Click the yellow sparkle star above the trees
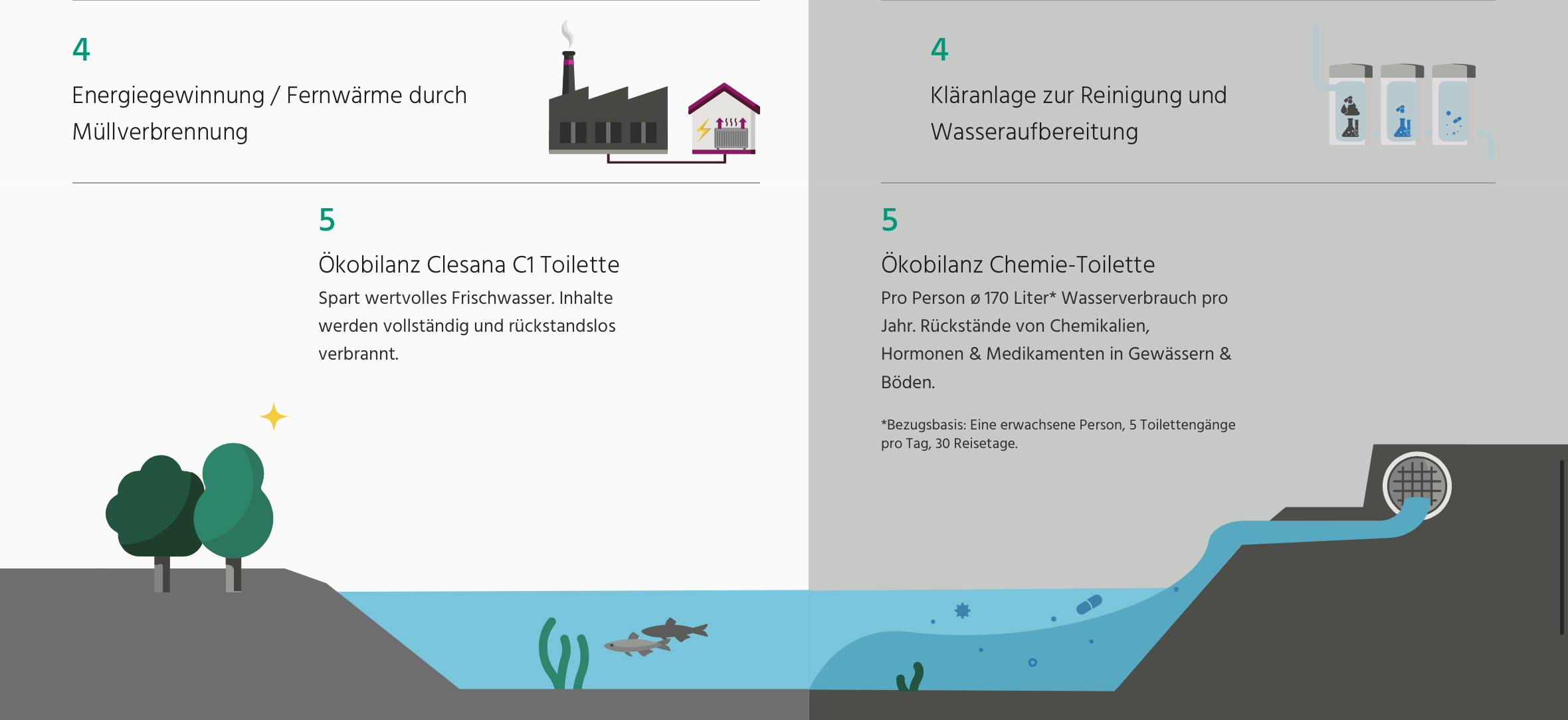1568x720 pixels. click(273, 417)
